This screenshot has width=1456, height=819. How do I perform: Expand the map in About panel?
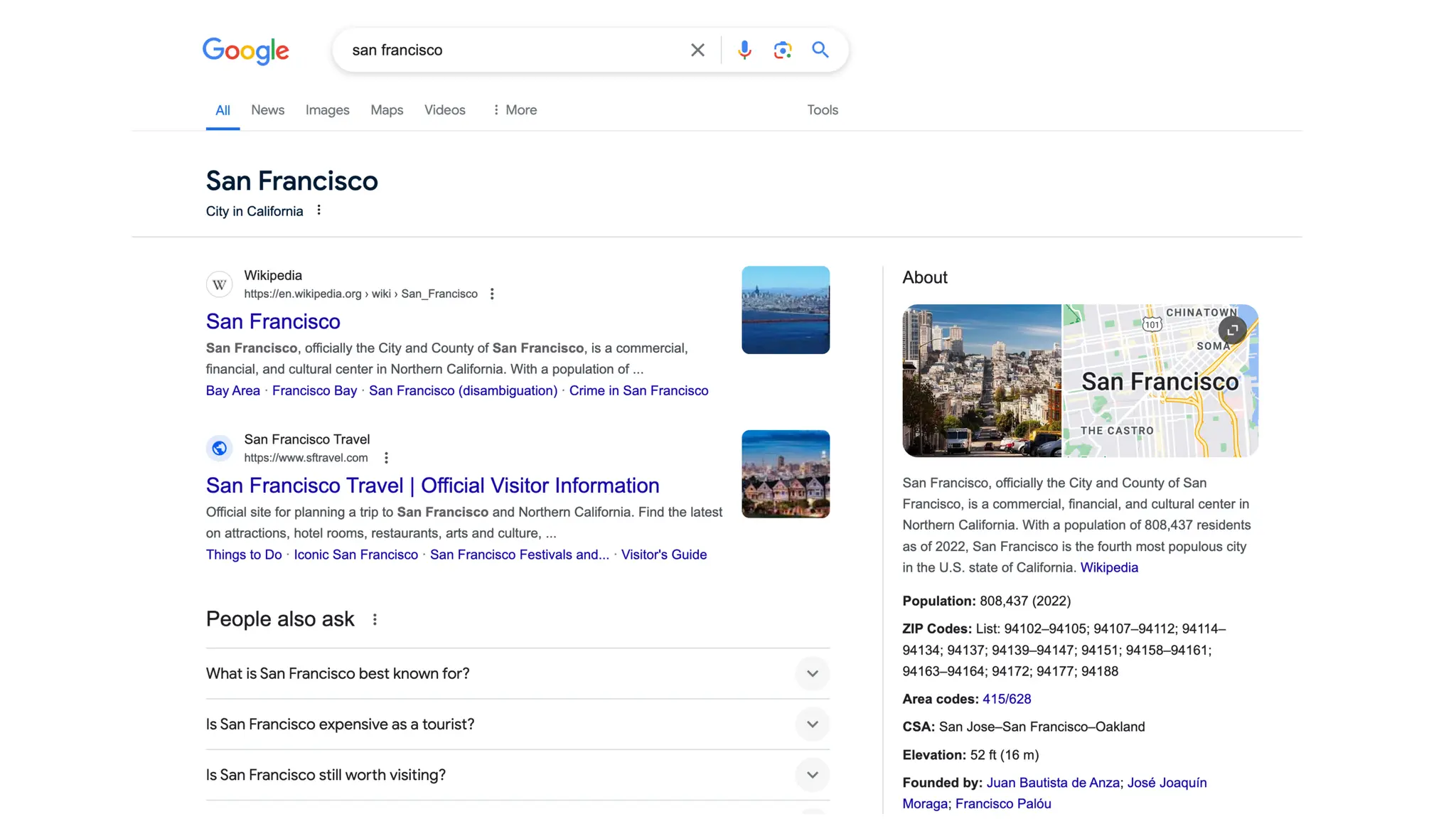tap(1232, 330)
